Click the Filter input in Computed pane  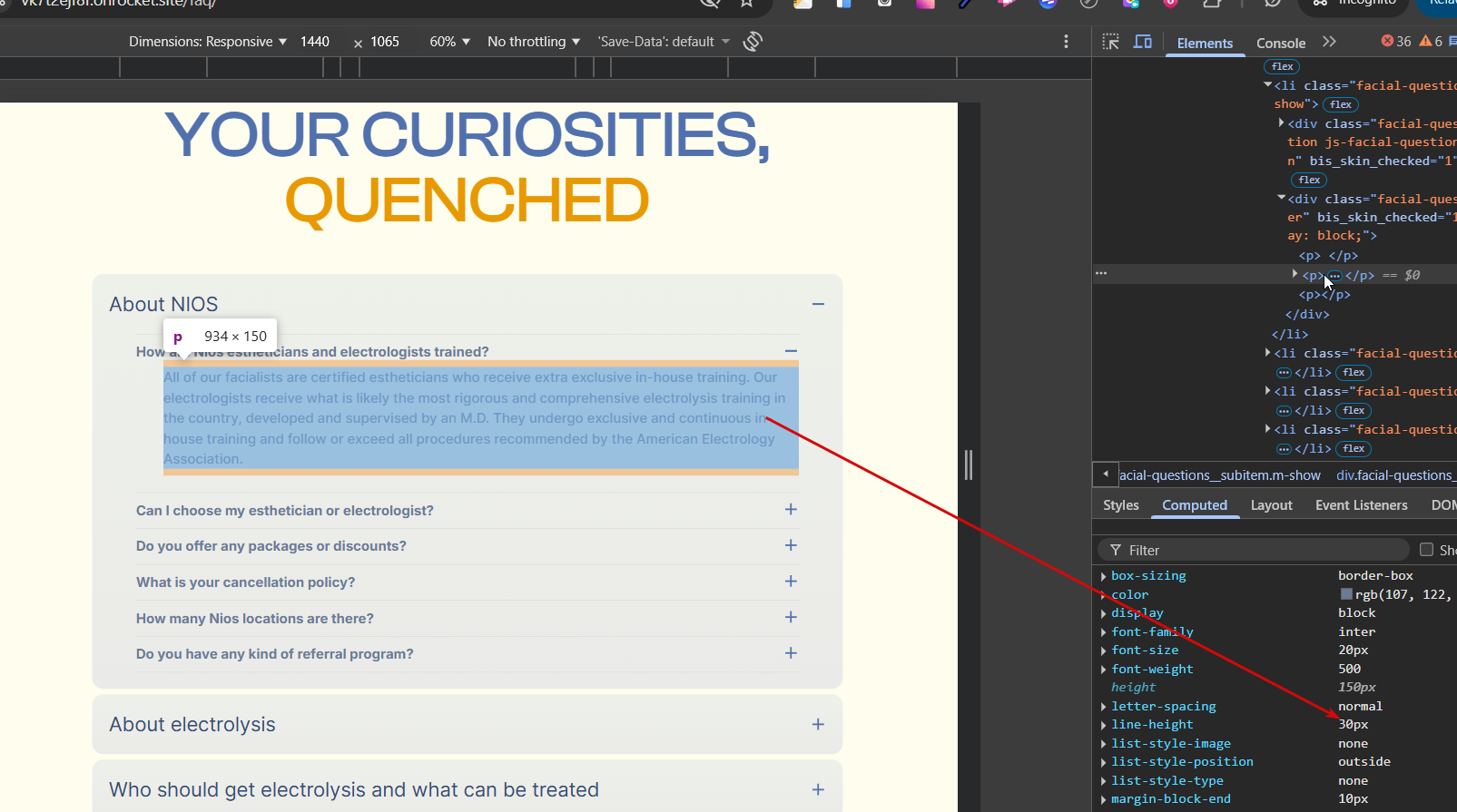(1262, 550)
